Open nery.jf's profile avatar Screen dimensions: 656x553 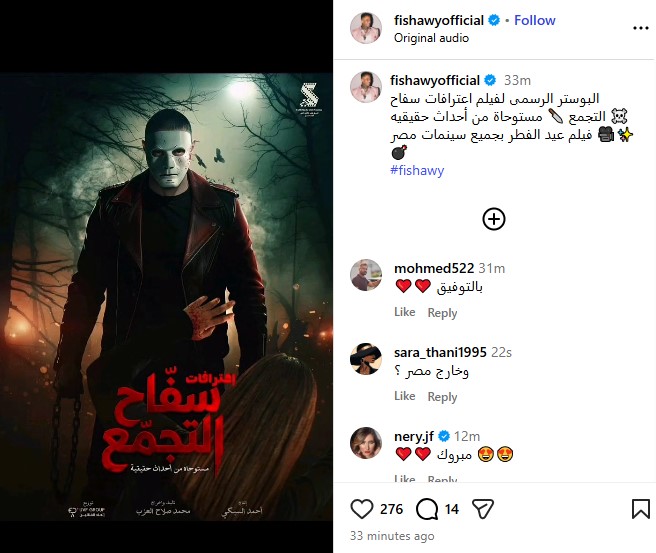click(366, 443)
